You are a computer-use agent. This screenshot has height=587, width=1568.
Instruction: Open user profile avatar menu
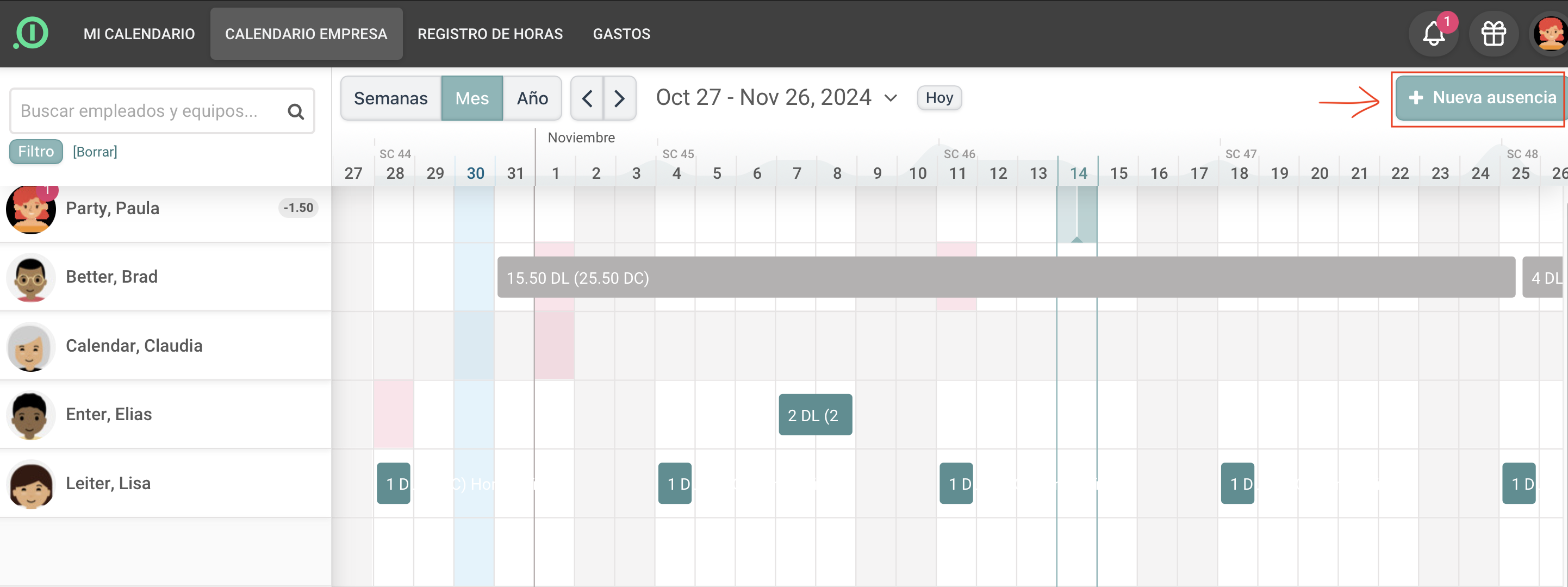(x=1550, y=34)
